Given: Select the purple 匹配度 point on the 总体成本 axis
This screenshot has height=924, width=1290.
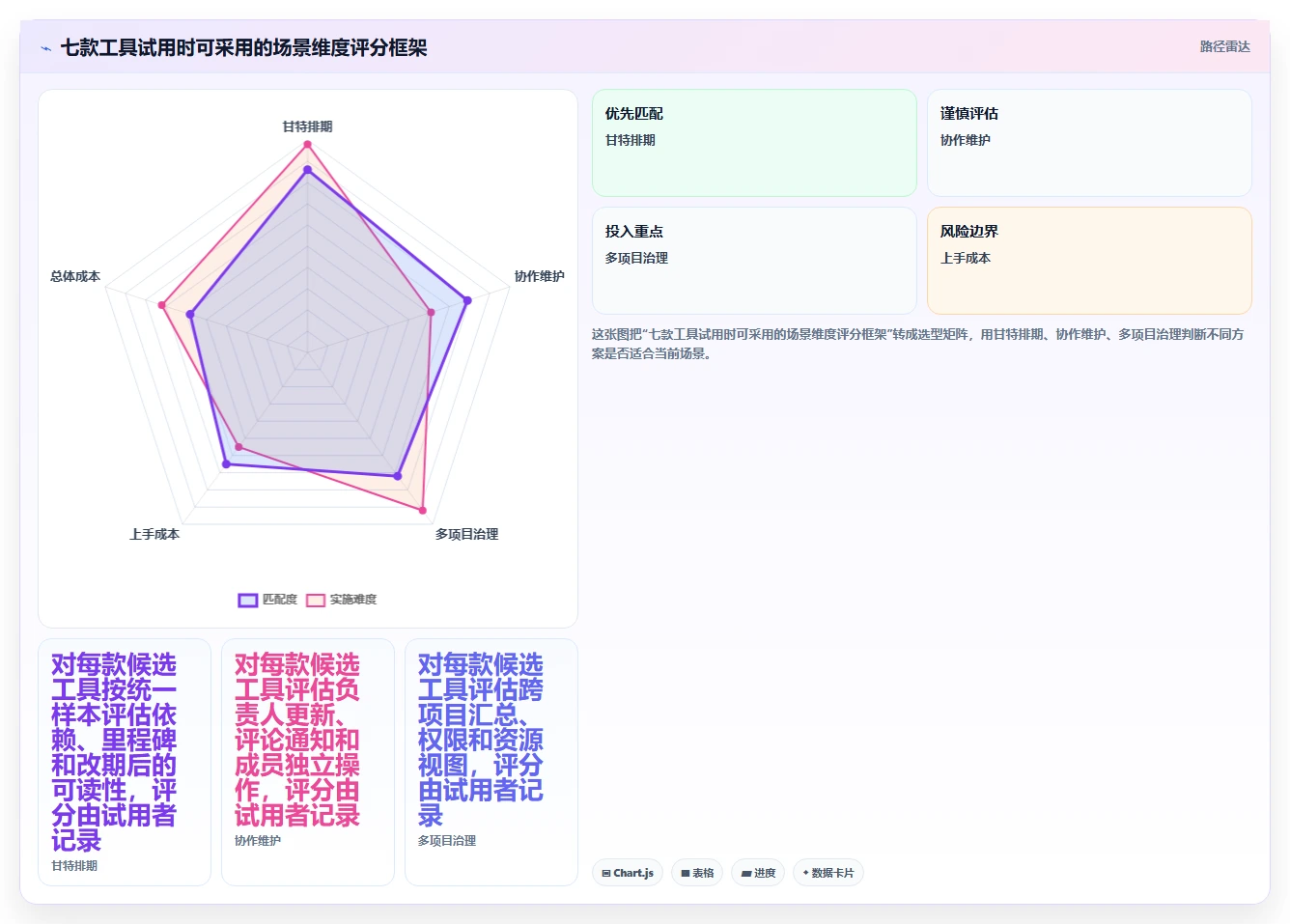Looking at the screenshot, I should (191, 315).
